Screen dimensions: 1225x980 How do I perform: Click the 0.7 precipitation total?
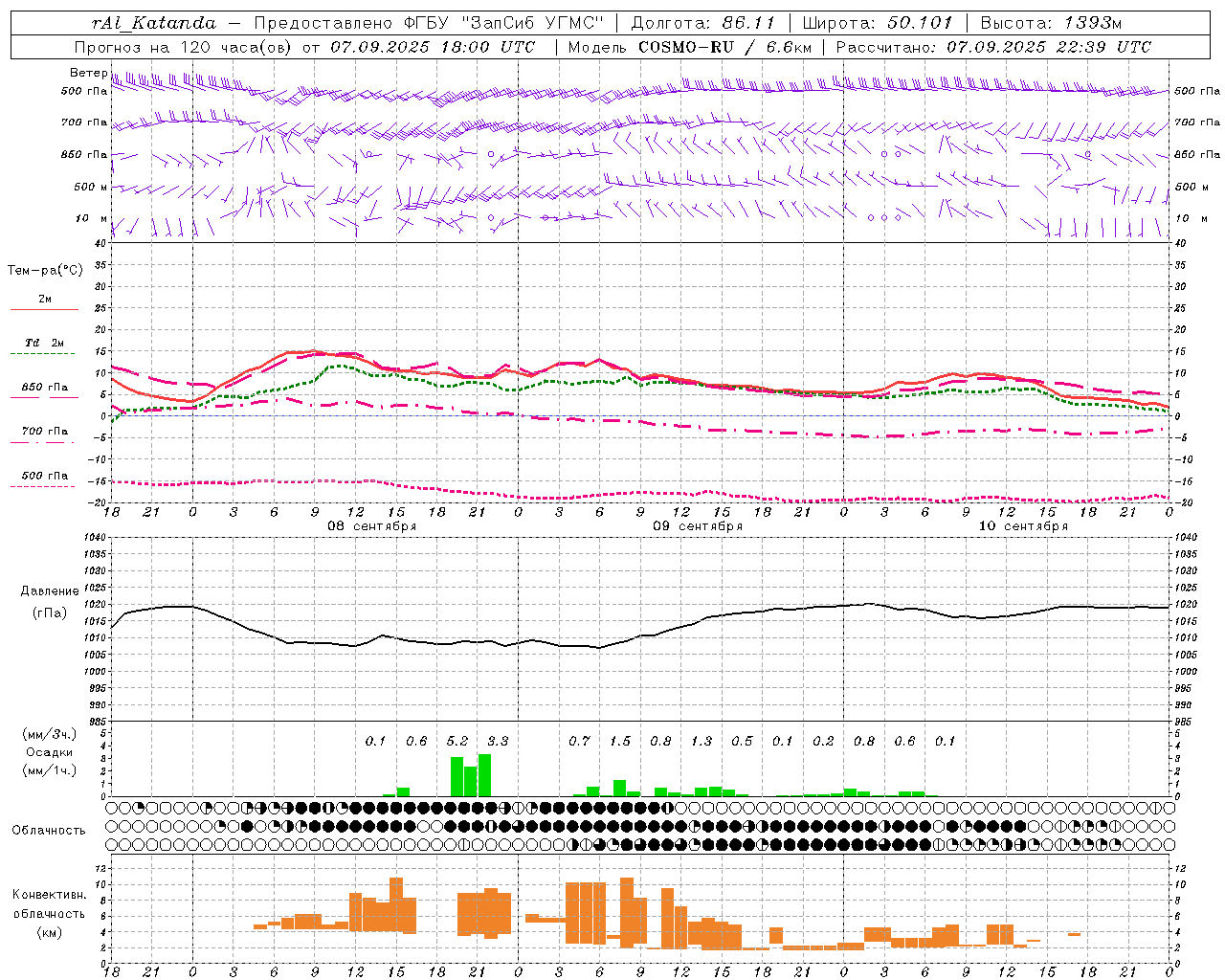pyautogui.click(x=579, y=742)
